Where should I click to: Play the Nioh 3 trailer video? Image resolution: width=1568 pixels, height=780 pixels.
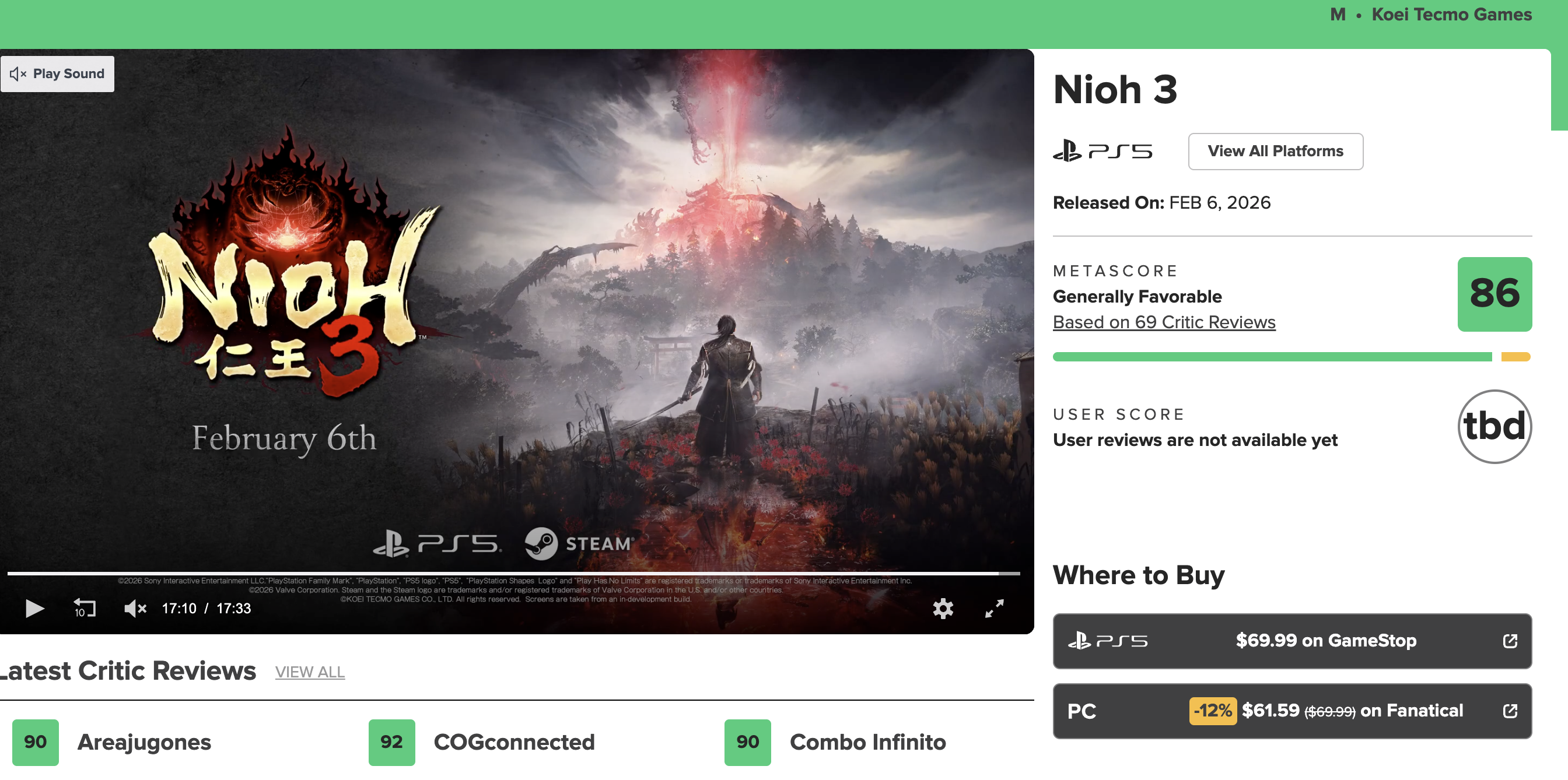click(x=34, y=608)
